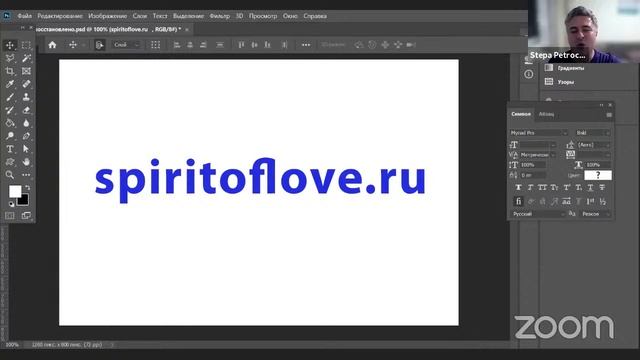Image resolution: width=640 pixels, height=360 pixels.
Task: Open the Изображение menu
Action: pyautogui.click(x=108, y=16)
